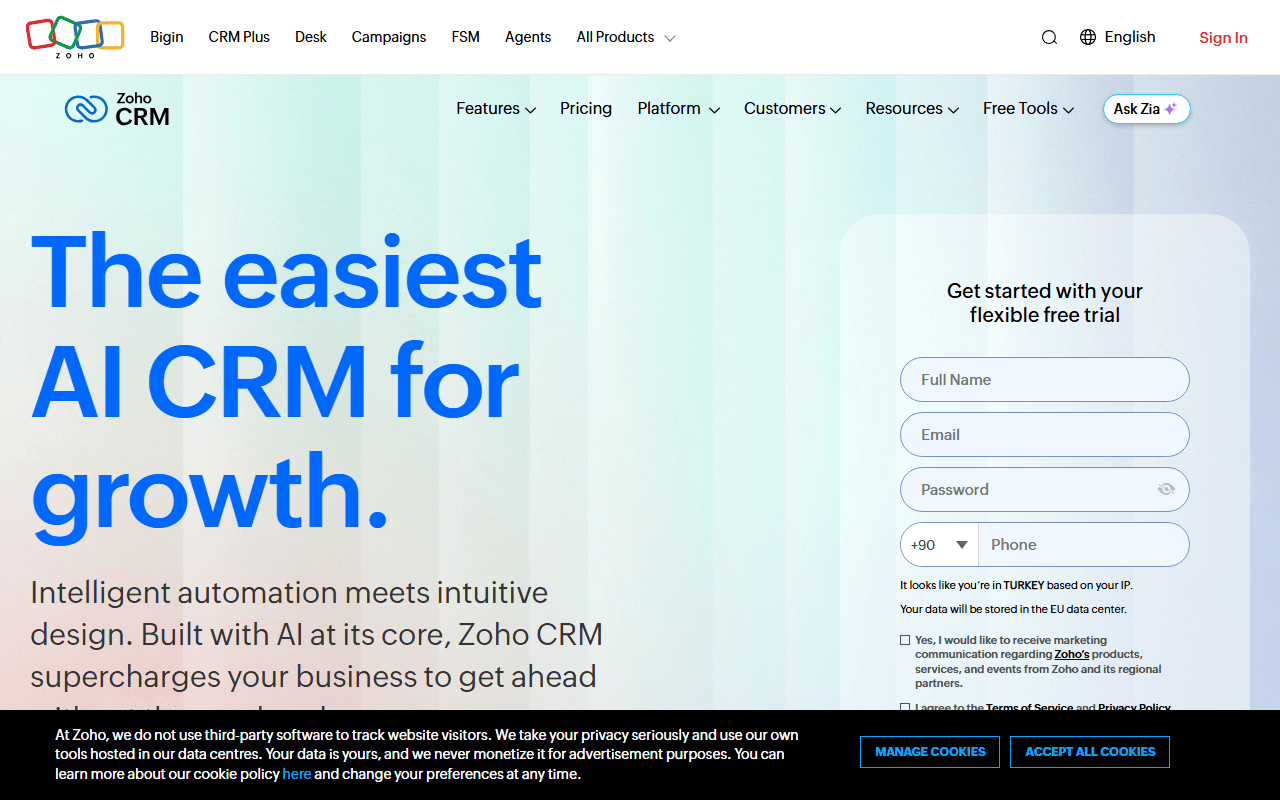Expand the Resources menu
The image size is (1280, 800).
click(912, 109)
